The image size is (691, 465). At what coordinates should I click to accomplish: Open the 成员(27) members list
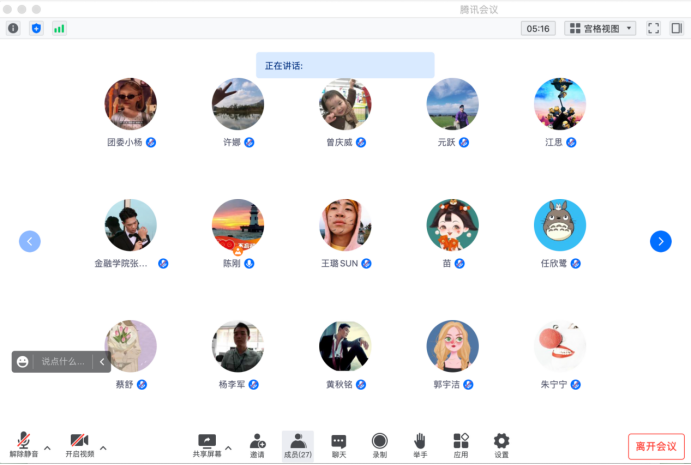(297, 445)
